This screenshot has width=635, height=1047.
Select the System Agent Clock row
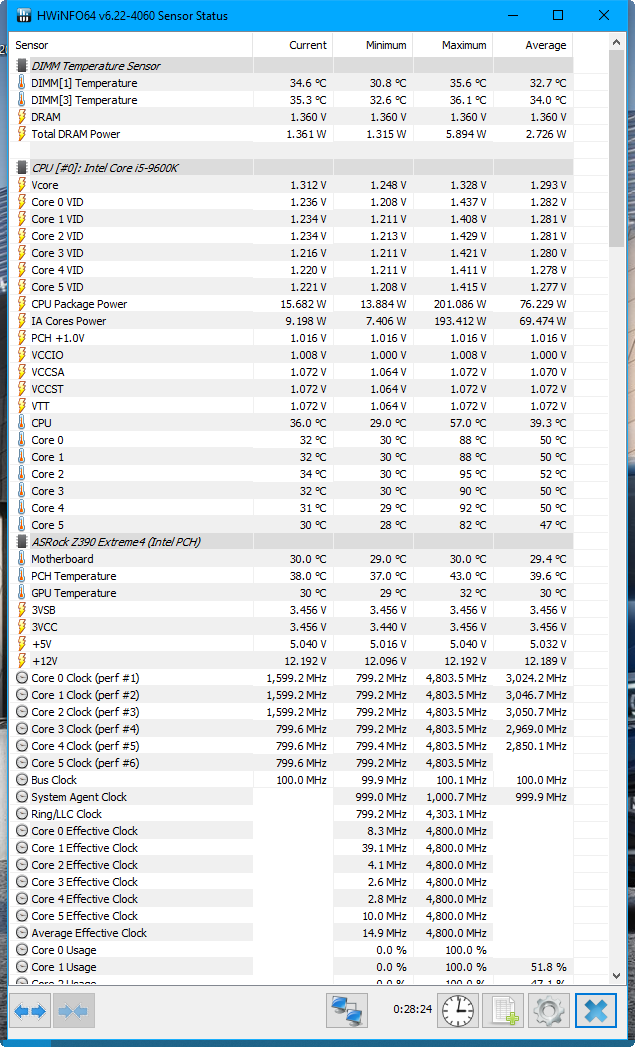[291, 797]
